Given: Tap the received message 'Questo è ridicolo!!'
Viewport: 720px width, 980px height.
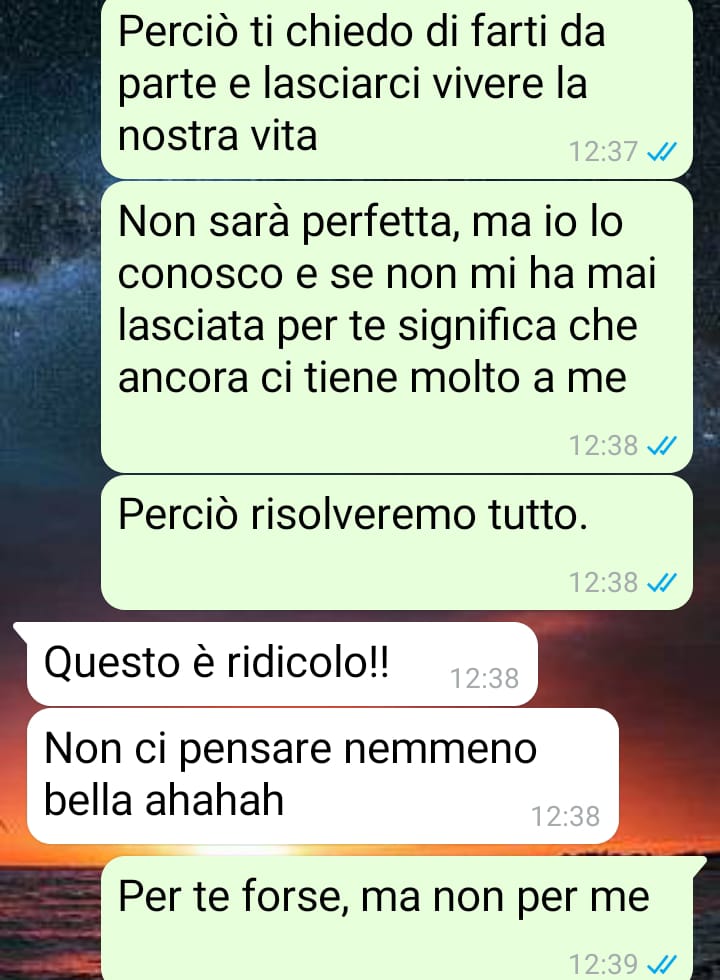Looking at the screenshot, I should (x=281, y=663).
